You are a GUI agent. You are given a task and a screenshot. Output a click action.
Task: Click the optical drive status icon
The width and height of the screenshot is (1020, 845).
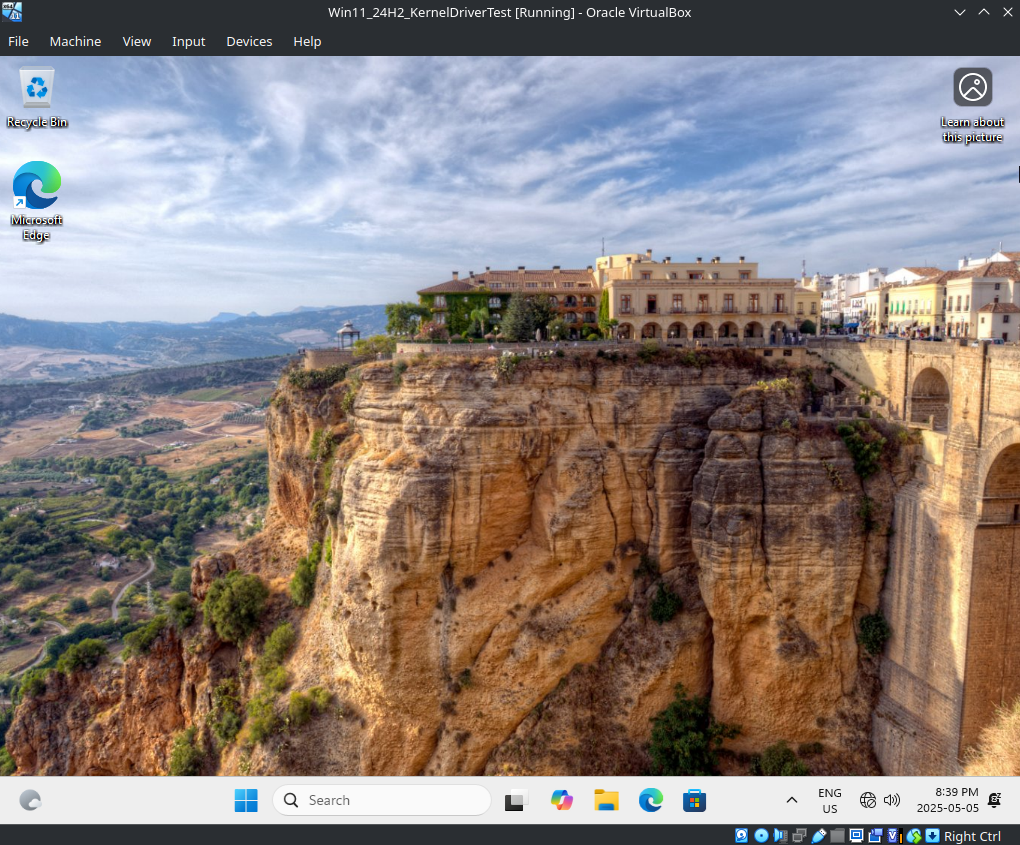(761, 835)
